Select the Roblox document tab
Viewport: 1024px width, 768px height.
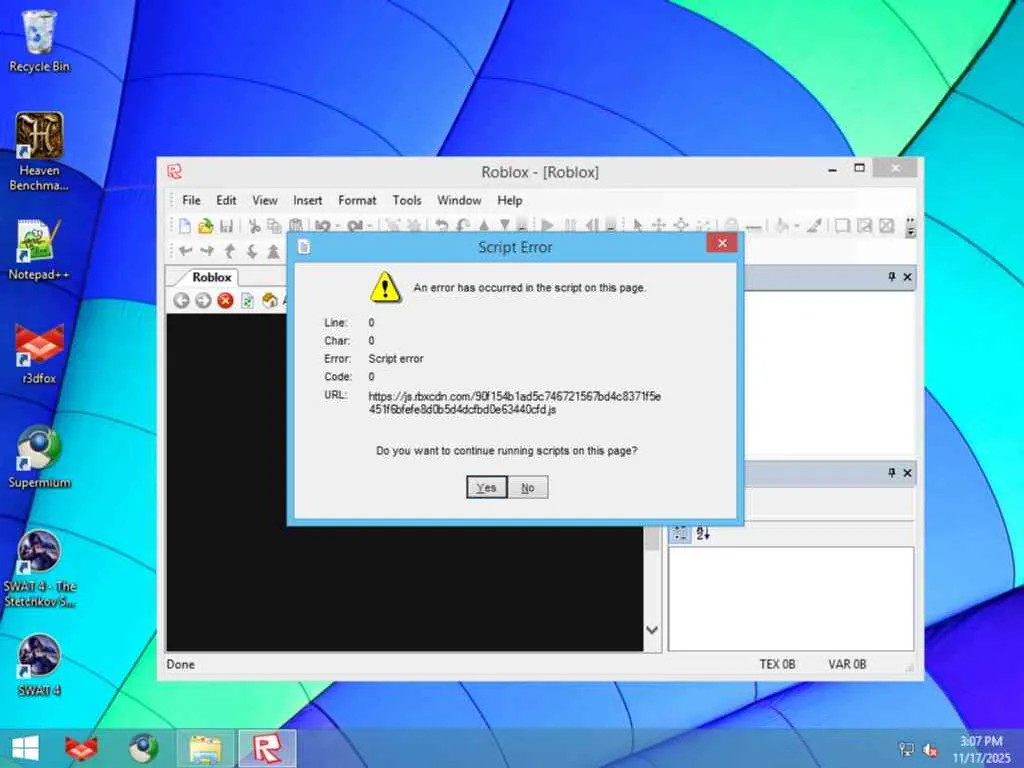coord(211,277)
